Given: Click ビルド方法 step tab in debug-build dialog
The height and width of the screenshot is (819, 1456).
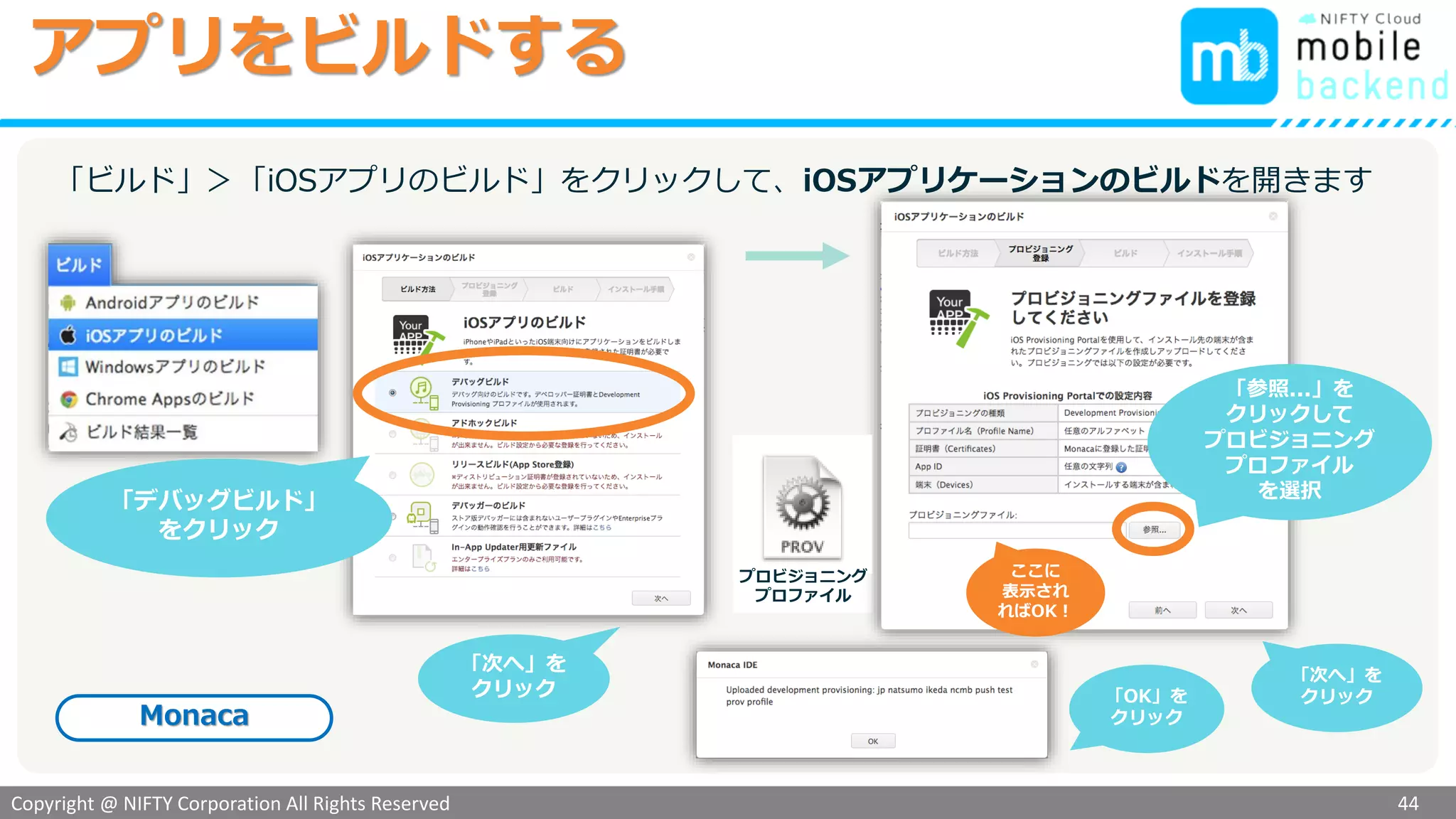Looking at the screenshot, I should click(417, 289).
